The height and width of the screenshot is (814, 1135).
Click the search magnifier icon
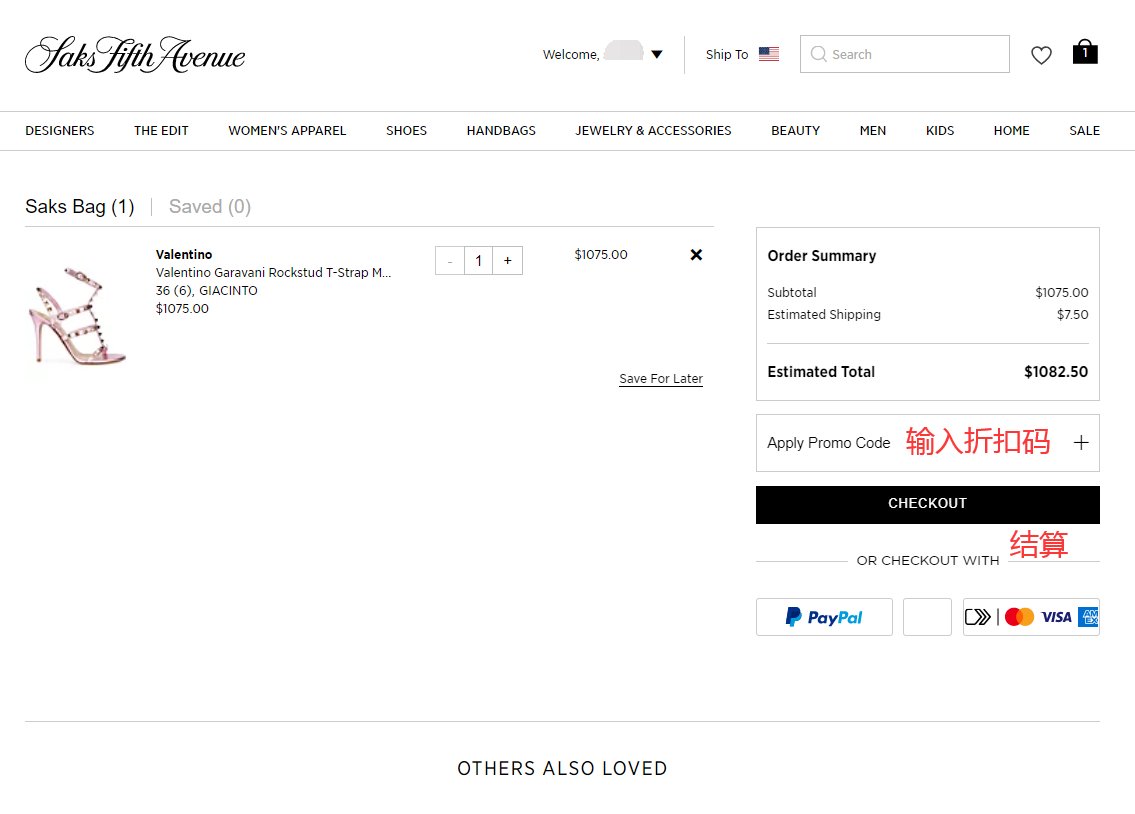(818, 54)
